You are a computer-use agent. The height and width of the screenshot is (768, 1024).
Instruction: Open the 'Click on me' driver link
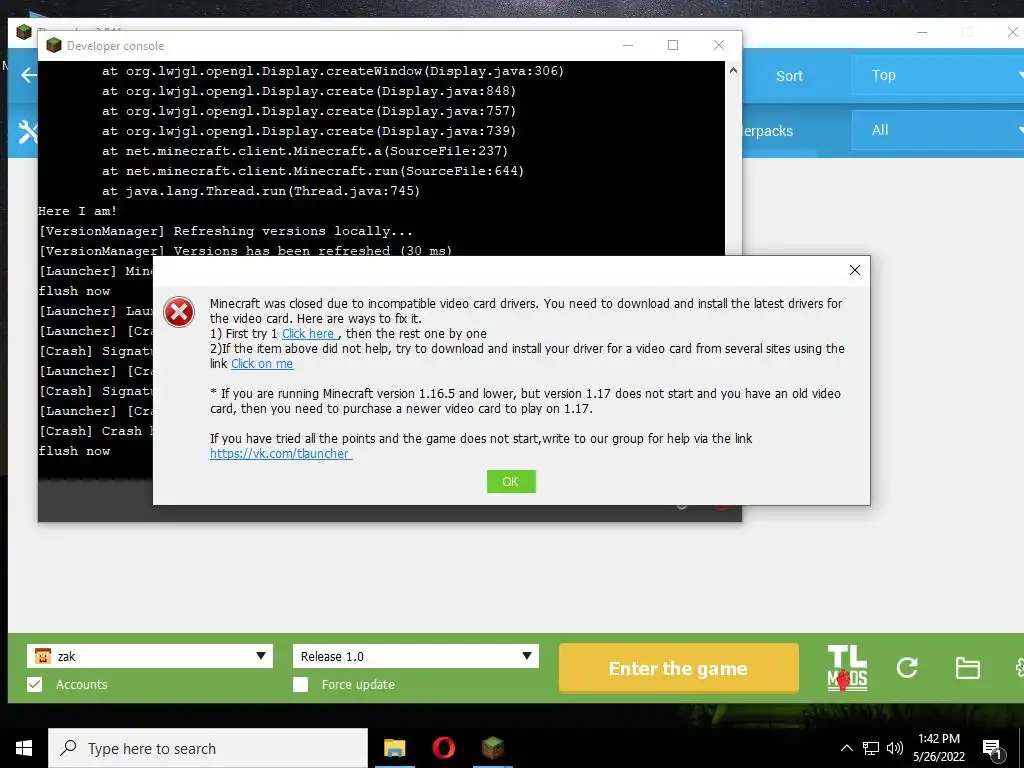point(262,364)
